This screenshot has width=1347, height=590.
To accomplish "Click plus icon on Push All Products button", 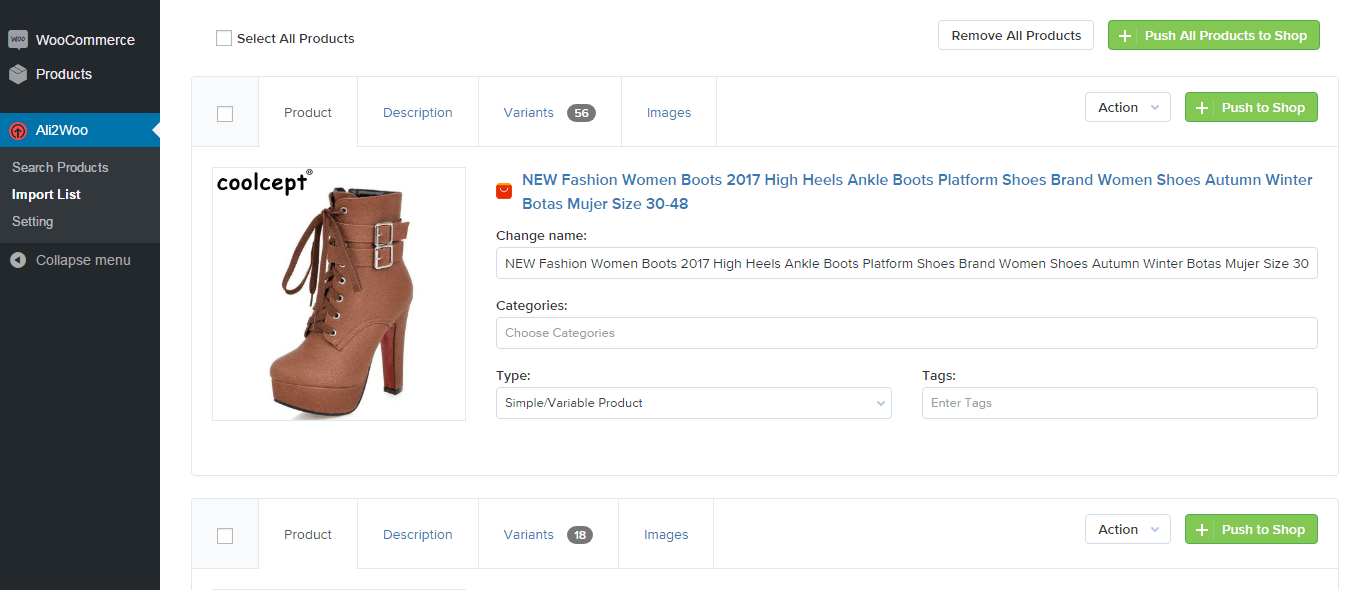I will pos(1125,36).
